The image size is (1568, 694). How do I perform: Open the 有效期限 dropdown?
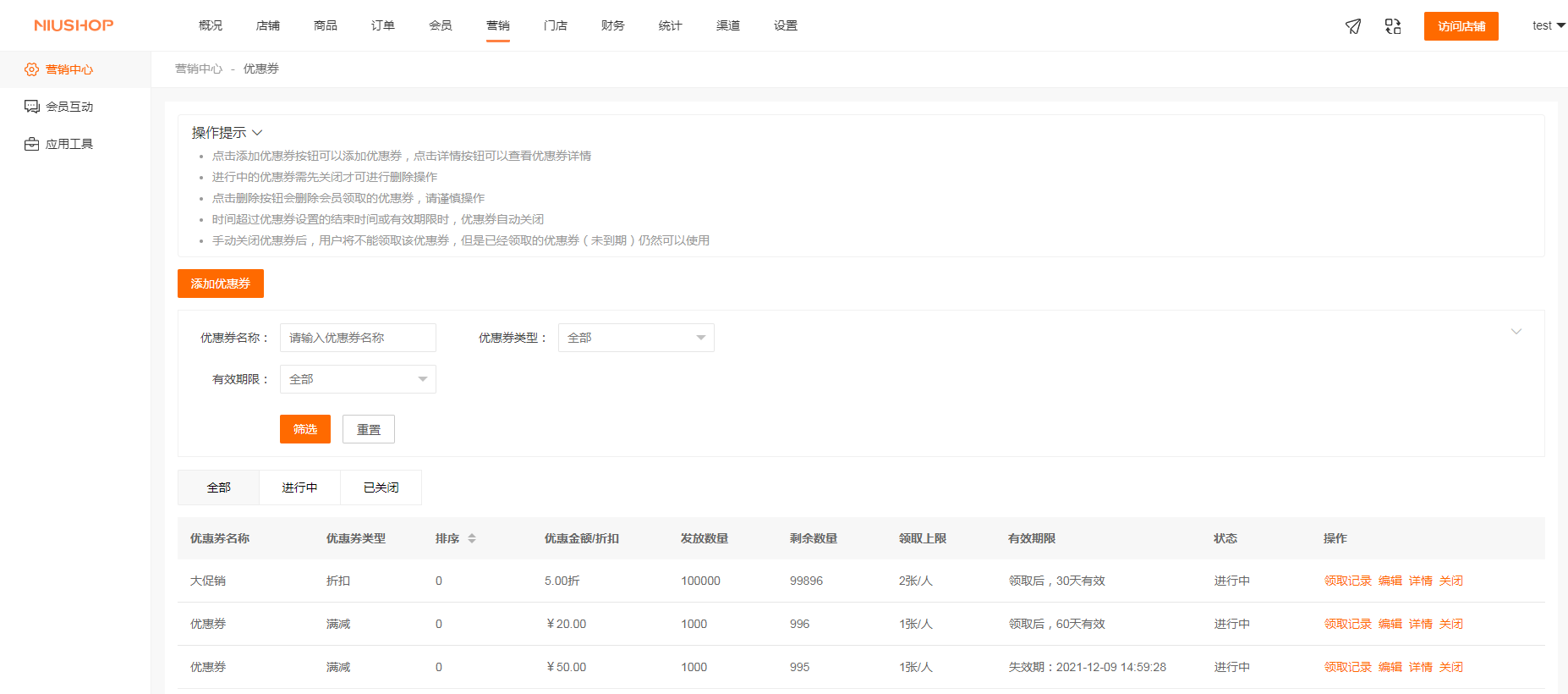coord(358,379)
